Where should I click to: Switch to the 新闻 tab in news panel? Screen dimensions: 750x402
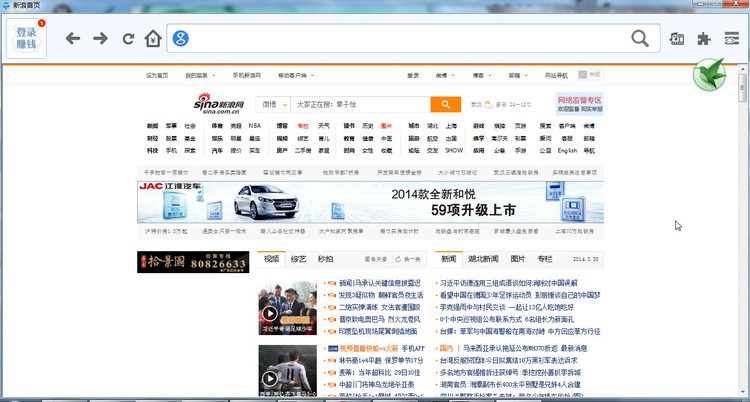point(449,259)
